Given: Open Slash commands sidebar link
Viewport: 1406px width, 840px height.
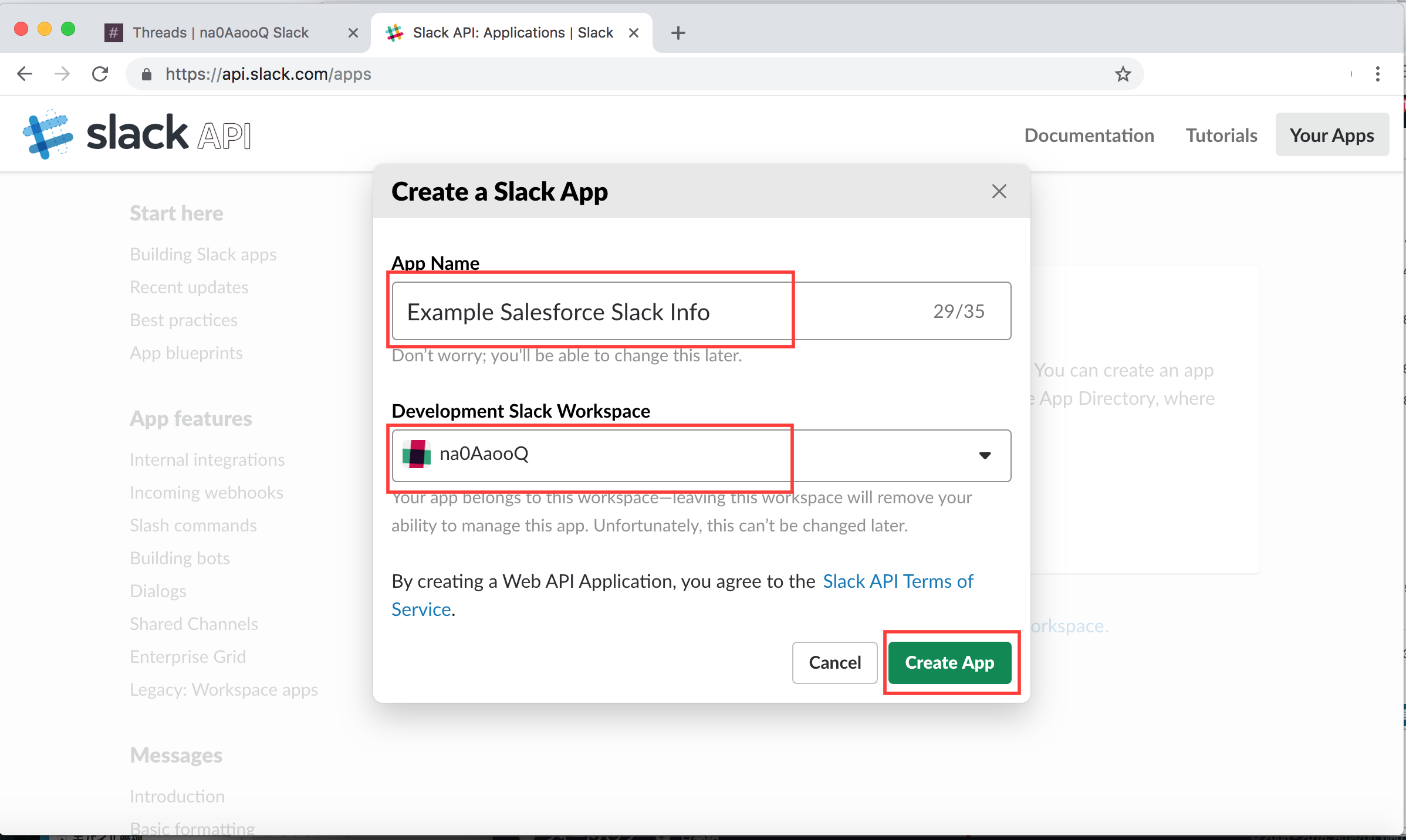Looking at the screenshot, I should [193, 526].
